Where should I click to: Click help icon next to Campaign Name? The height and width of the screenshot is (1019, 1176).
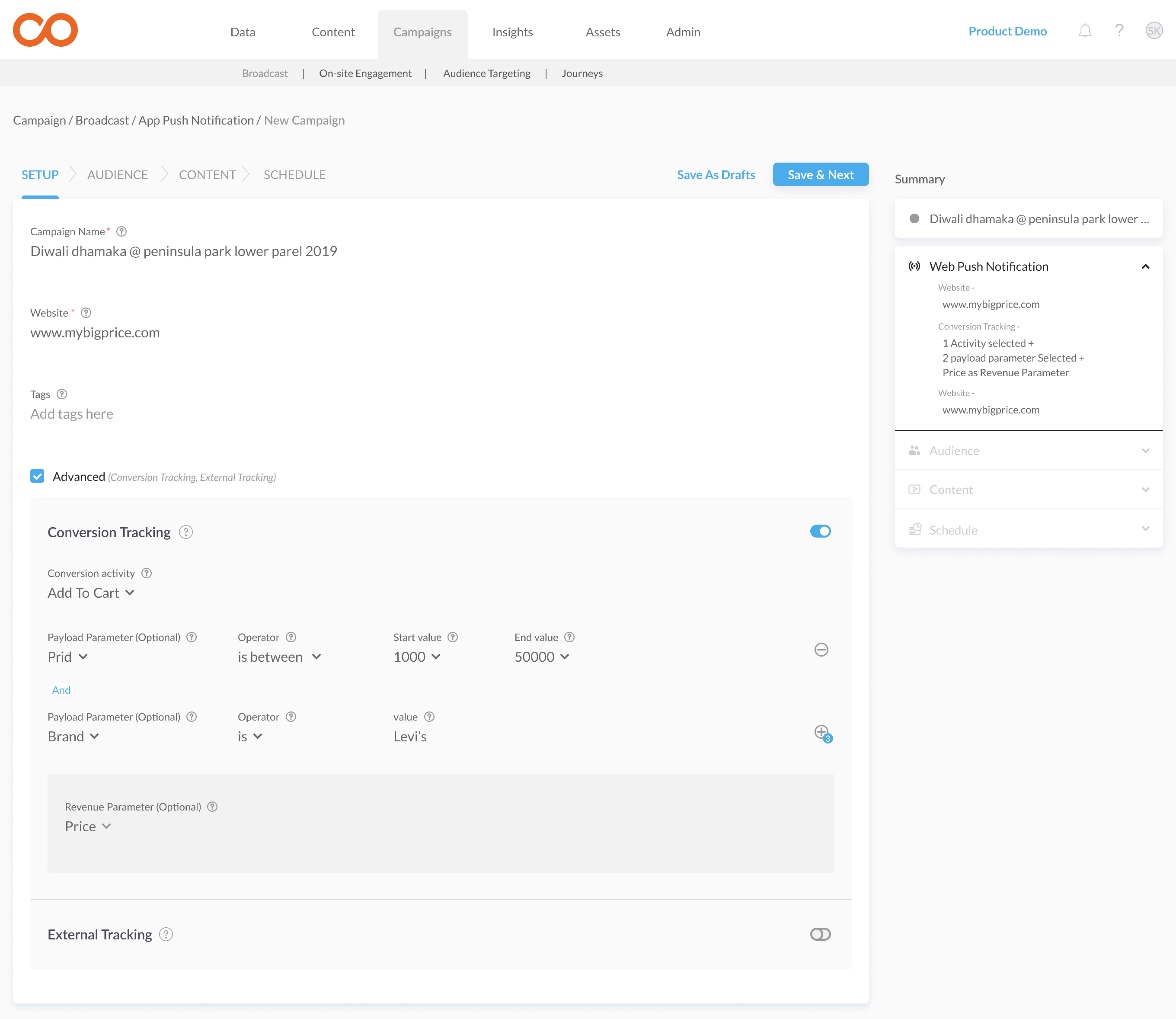(121, 231)
